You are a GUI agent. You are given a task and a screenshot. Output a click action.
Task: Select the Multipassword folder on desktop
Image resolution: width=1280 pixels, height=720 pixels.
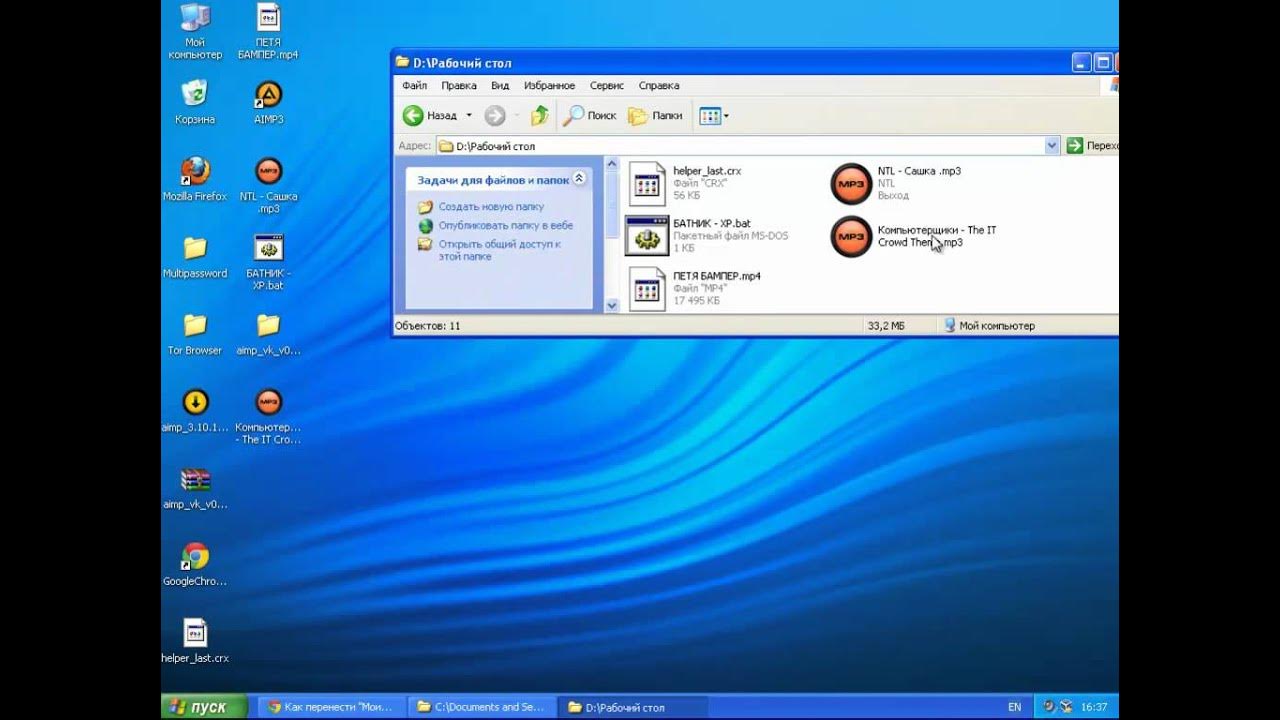(195, 257)
